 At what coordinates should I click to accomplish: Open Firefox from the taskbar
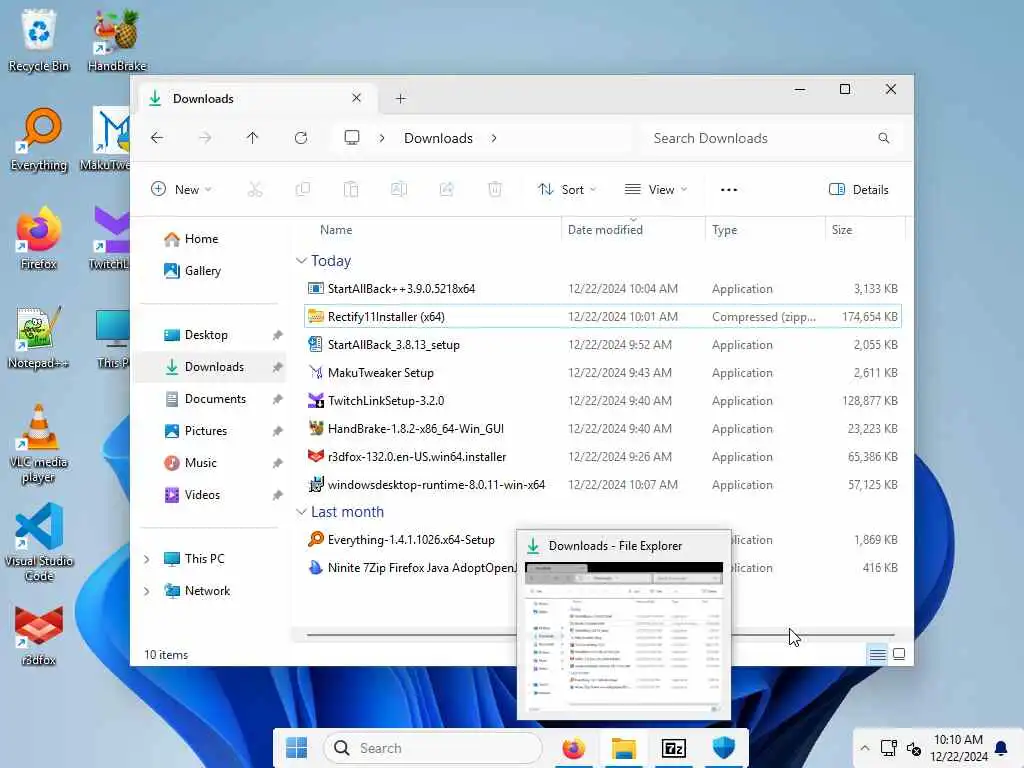coord(574,748)
